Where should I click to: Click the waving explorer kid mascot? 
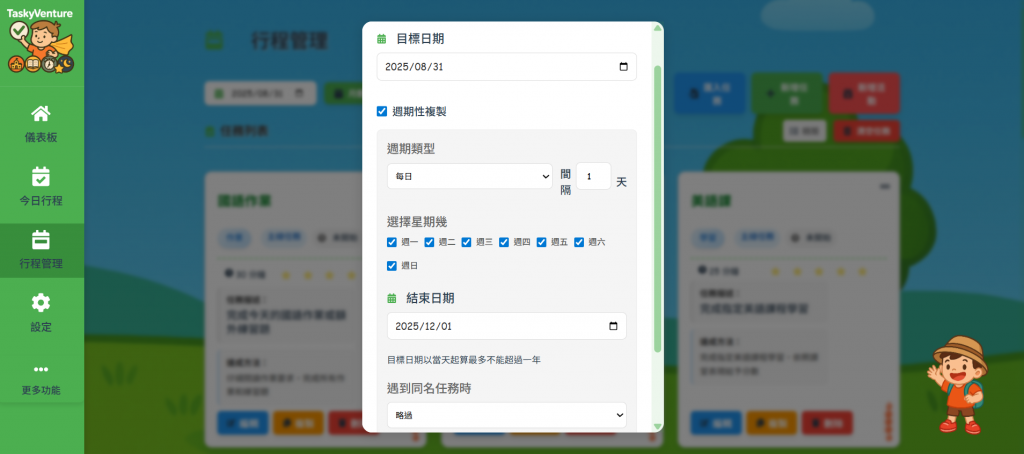tap(957, 384)
